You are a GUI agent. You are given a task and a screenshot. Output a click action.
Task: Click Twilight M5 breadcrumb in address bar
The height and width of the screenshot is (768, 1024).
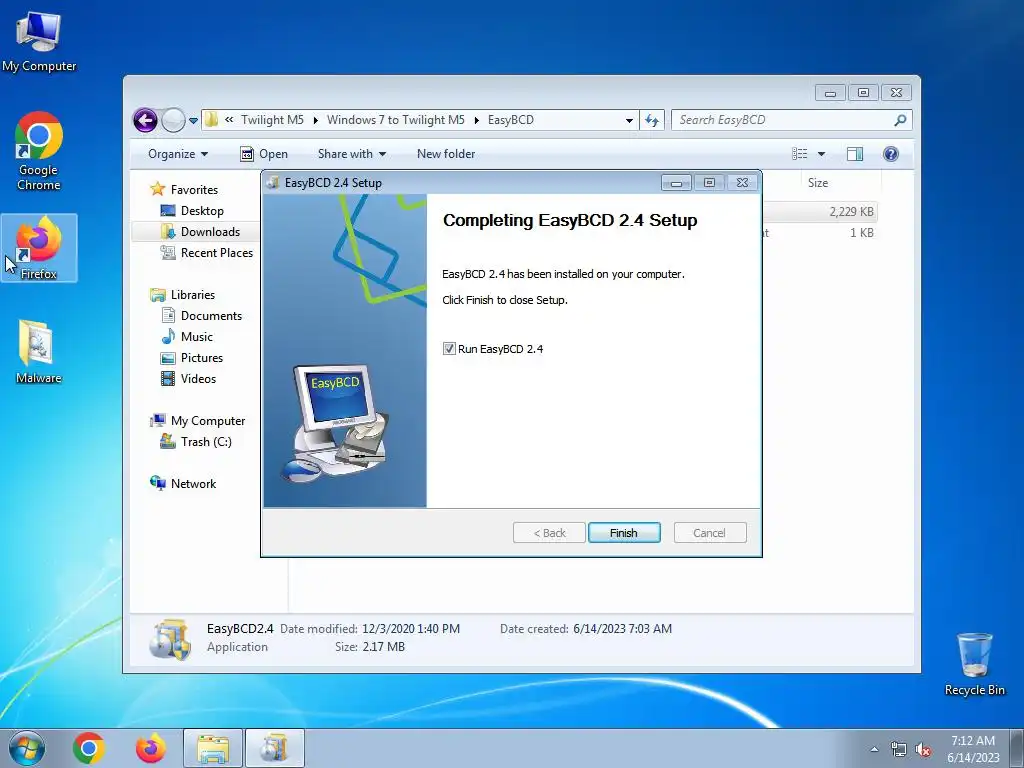272,120
